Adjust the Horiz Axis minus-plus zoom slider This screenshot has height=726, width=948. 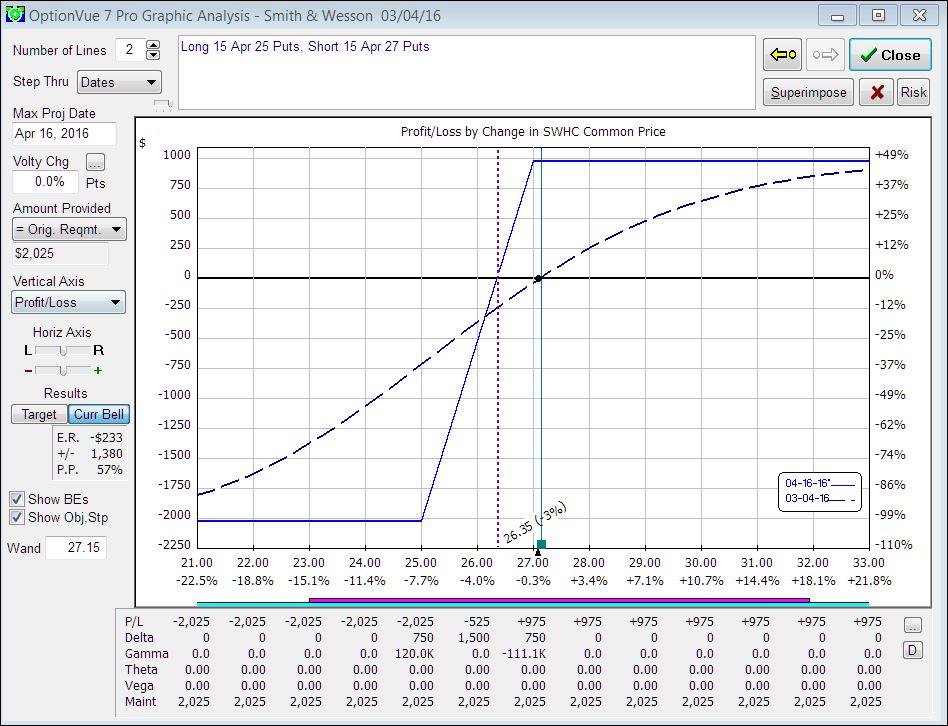63,370
